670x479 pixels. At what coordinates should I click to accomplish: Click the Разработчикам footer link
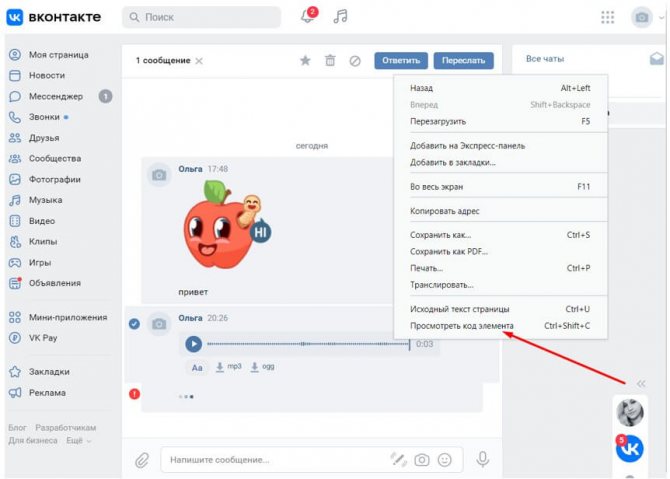click(x=66, y=428)
